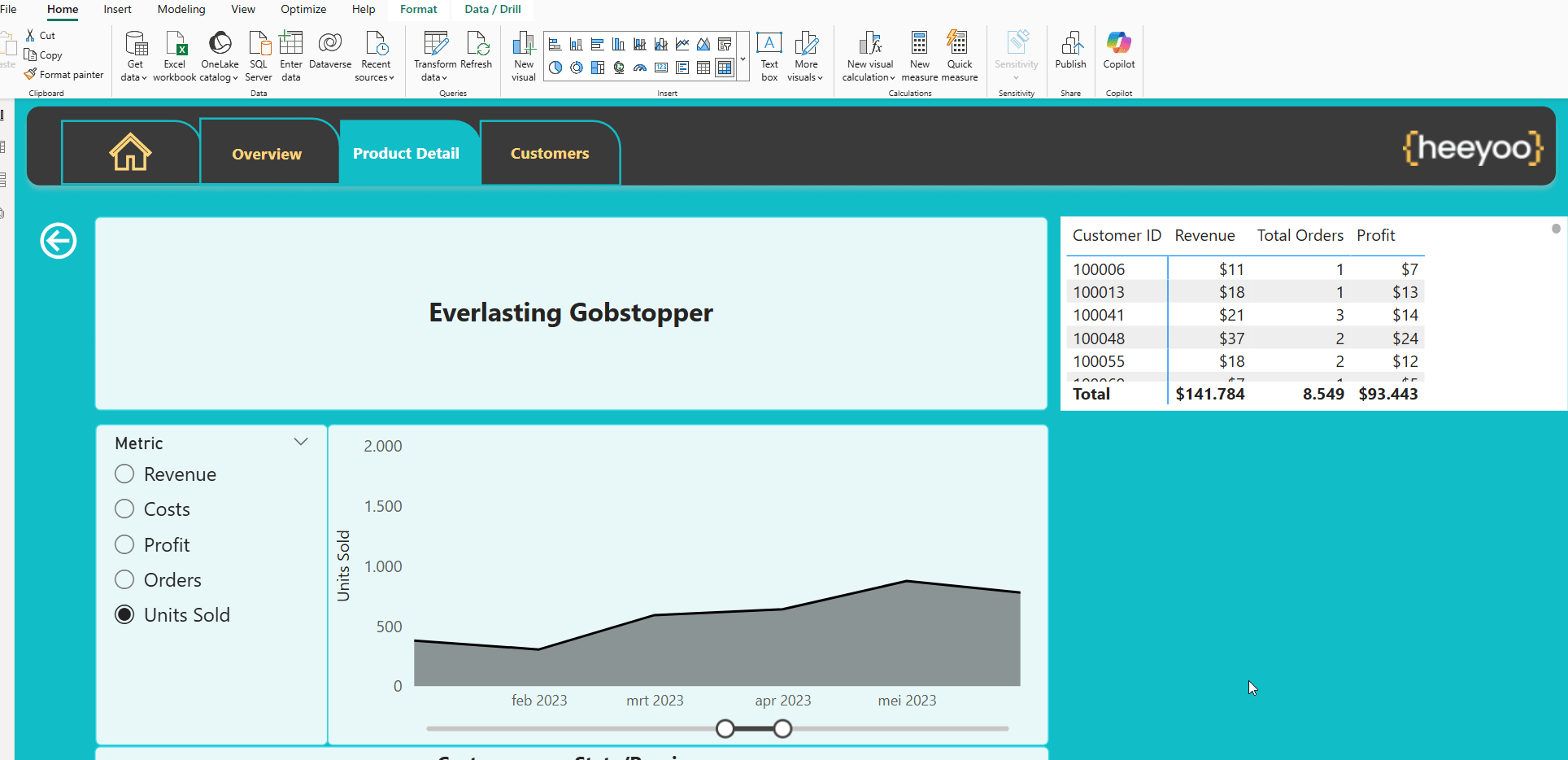The width and height of the screenshot is (1568, 760).
Task: Insert a card visual showing 123
Action: [x=661, y=68]
